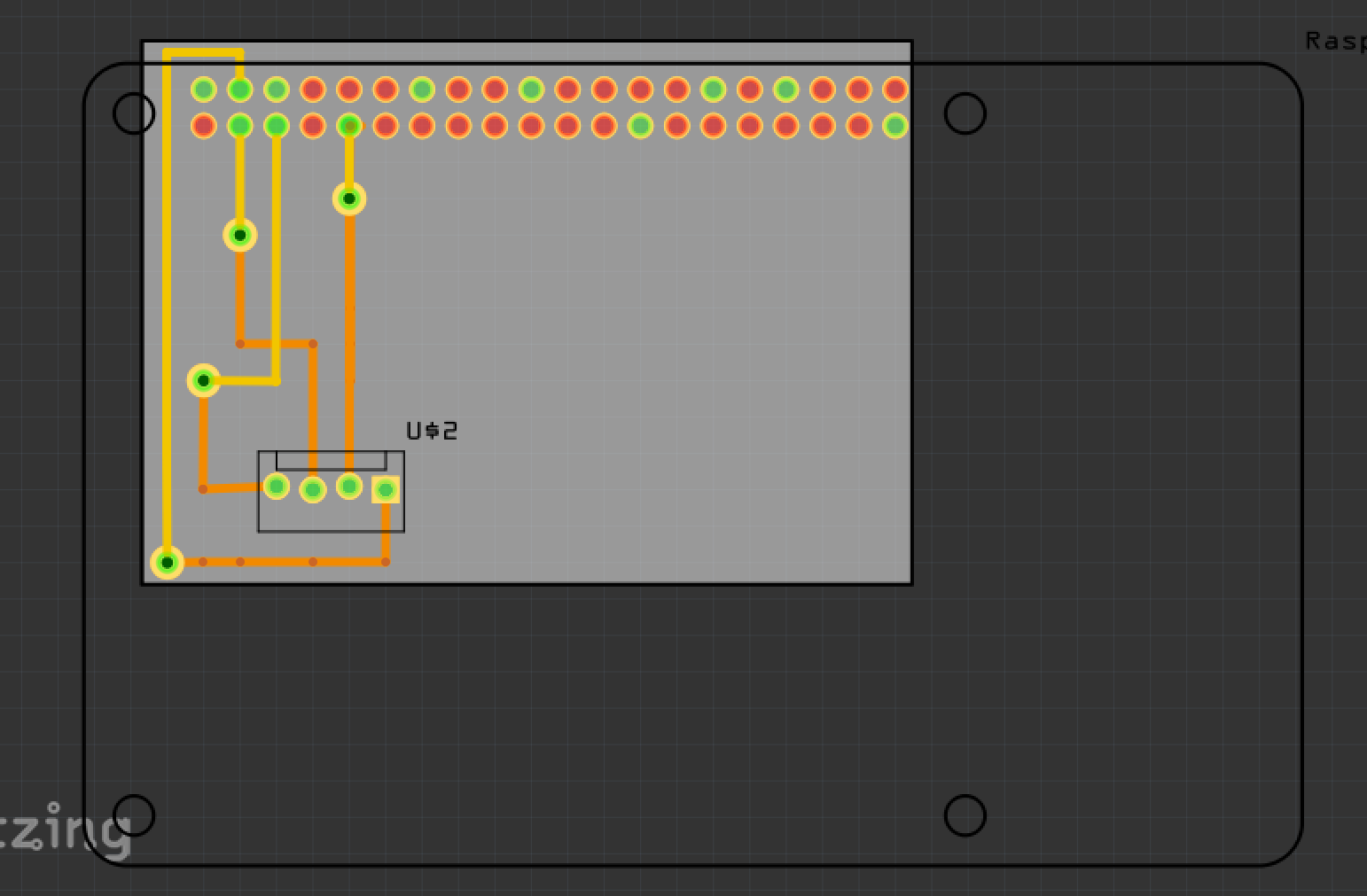The width and height of the screenshot is (1367, 896).
Task: Select the via directly below the header's fifth column
Action: pos(349,199)
